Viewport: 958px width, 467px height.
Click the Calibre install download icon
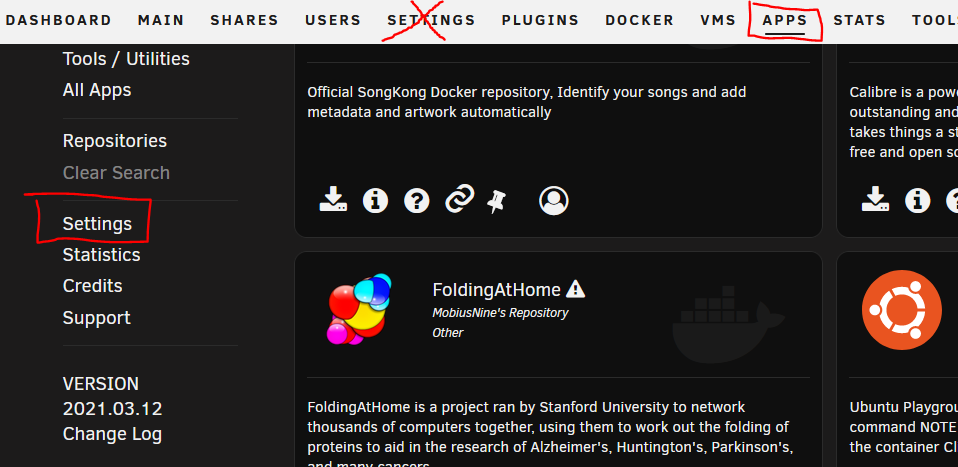(x=876, y=200)
